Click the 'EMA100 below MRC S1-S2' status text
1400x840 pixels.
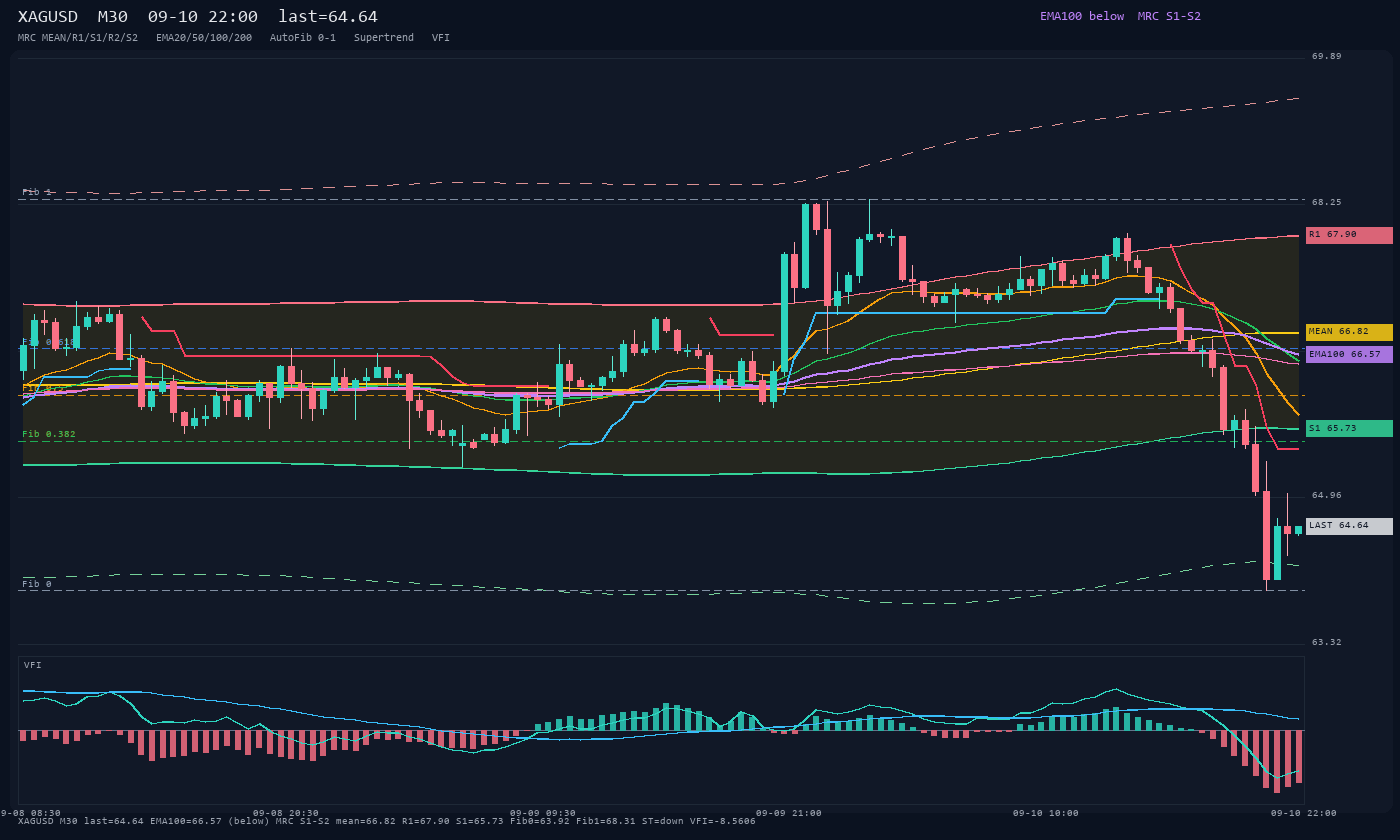pos(1120,16)
